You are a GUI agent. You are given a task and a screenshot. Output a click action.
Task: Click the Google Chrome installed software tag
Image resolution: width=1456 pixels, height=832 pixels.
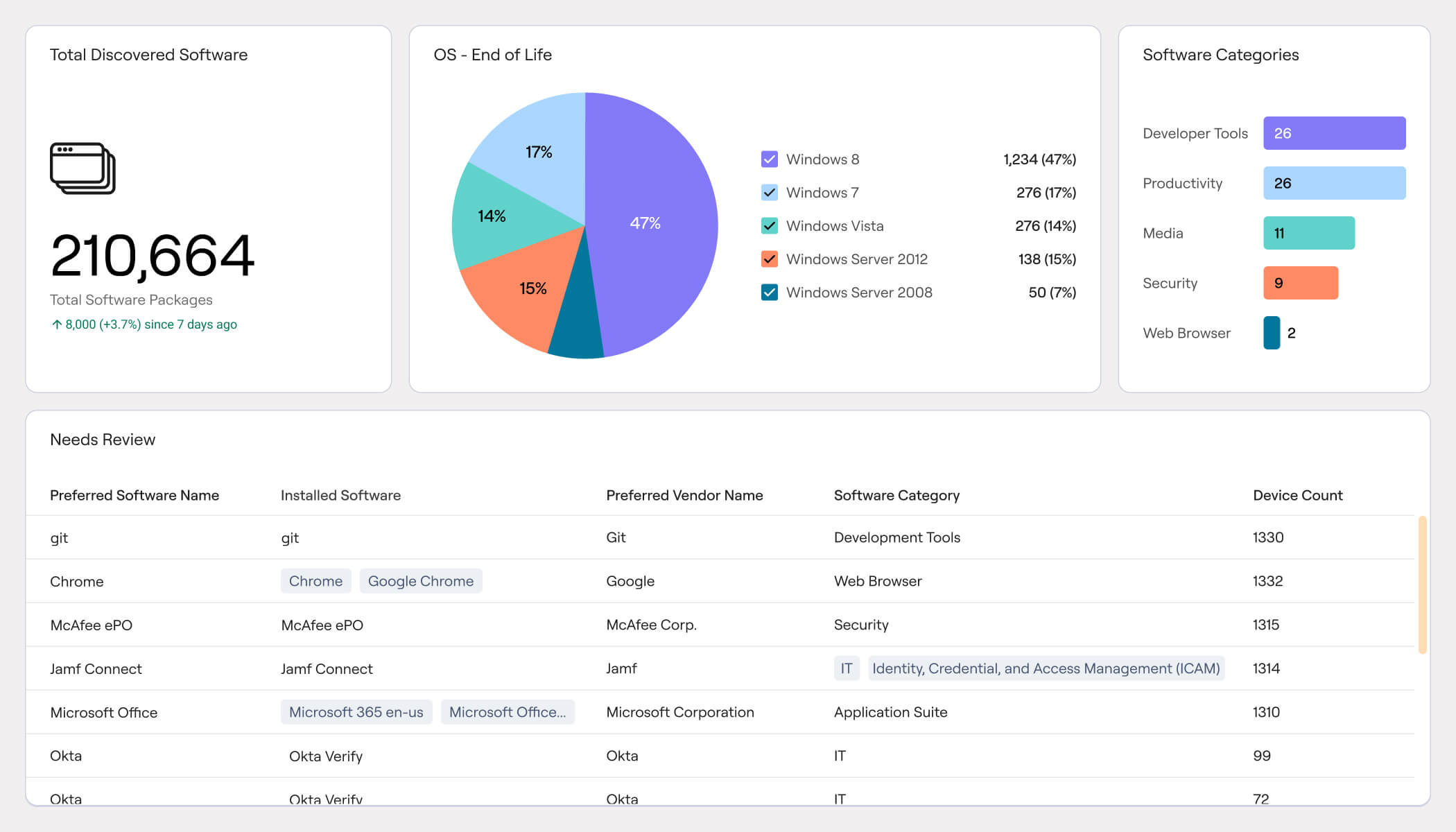[x=420, y=581]
